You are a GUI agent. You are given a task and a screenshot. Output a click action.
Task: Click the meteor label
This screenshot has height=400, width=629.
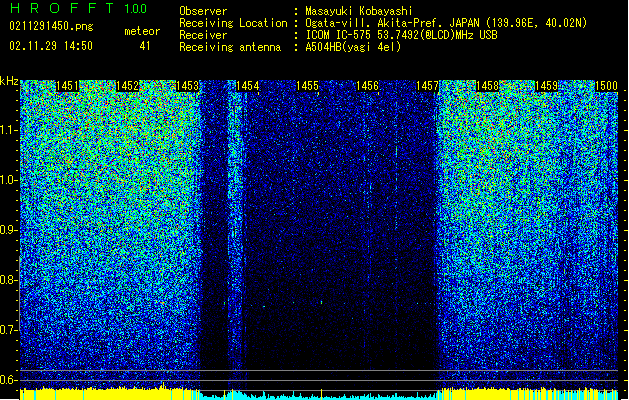tap(142, 31)
